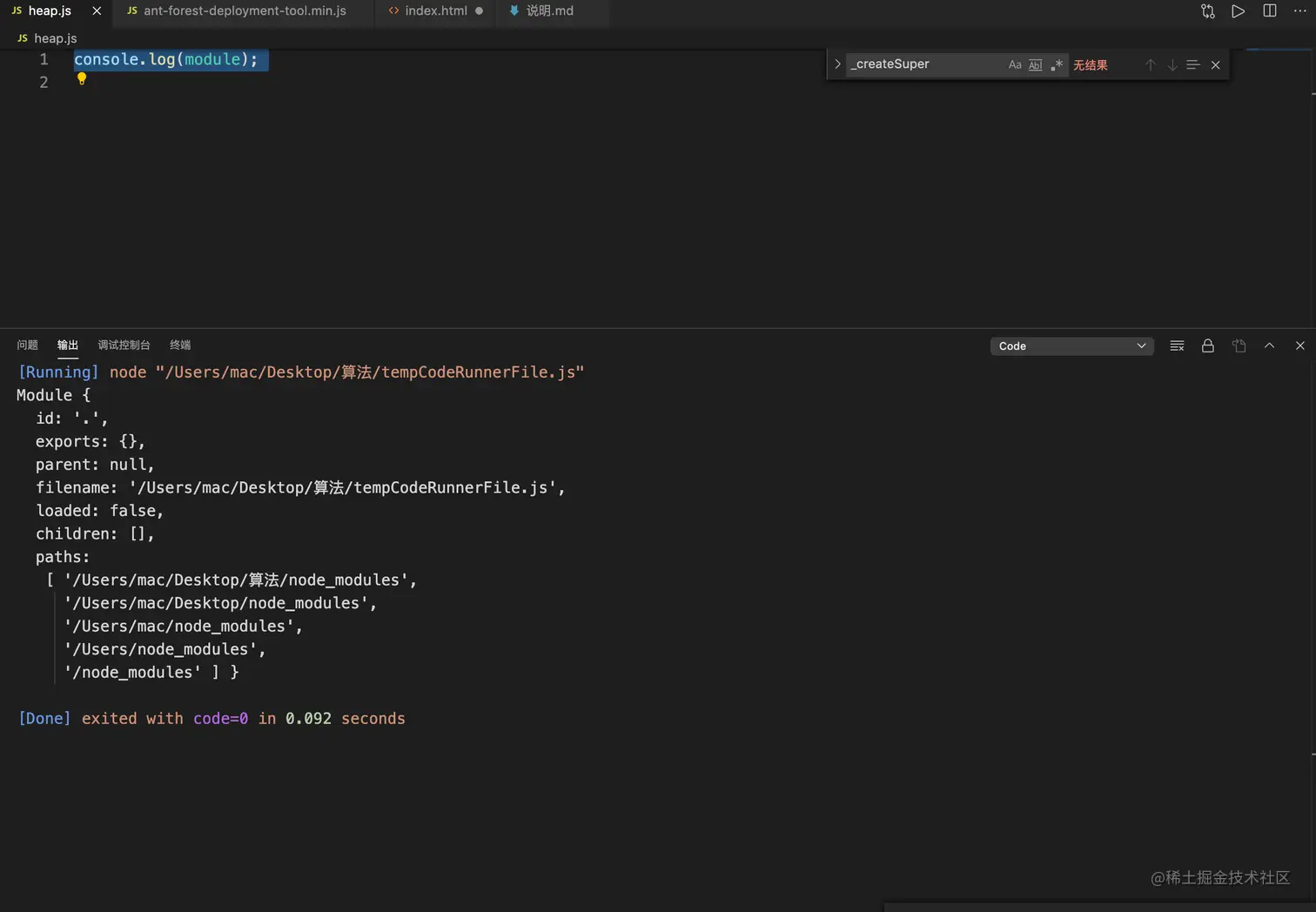The height and width of the screenshot is (912, 1316).
Task: Toggle match whole word in find widget
Action: coord(1036,64)
